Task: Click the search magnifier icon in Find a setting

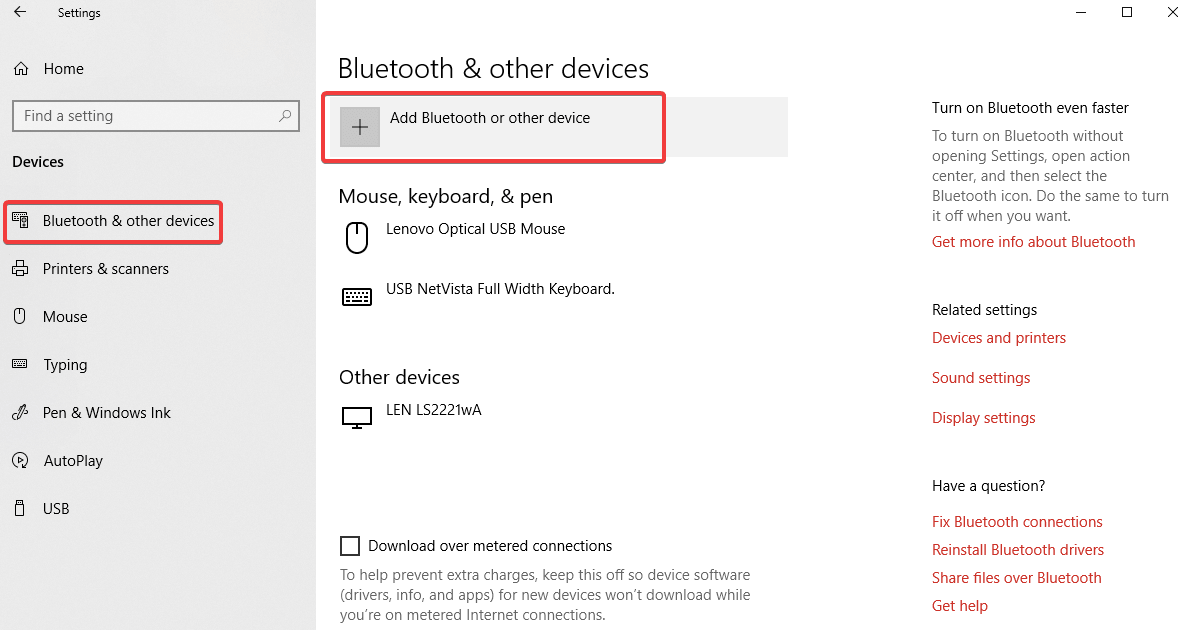Action: click(x=285, y=116)
